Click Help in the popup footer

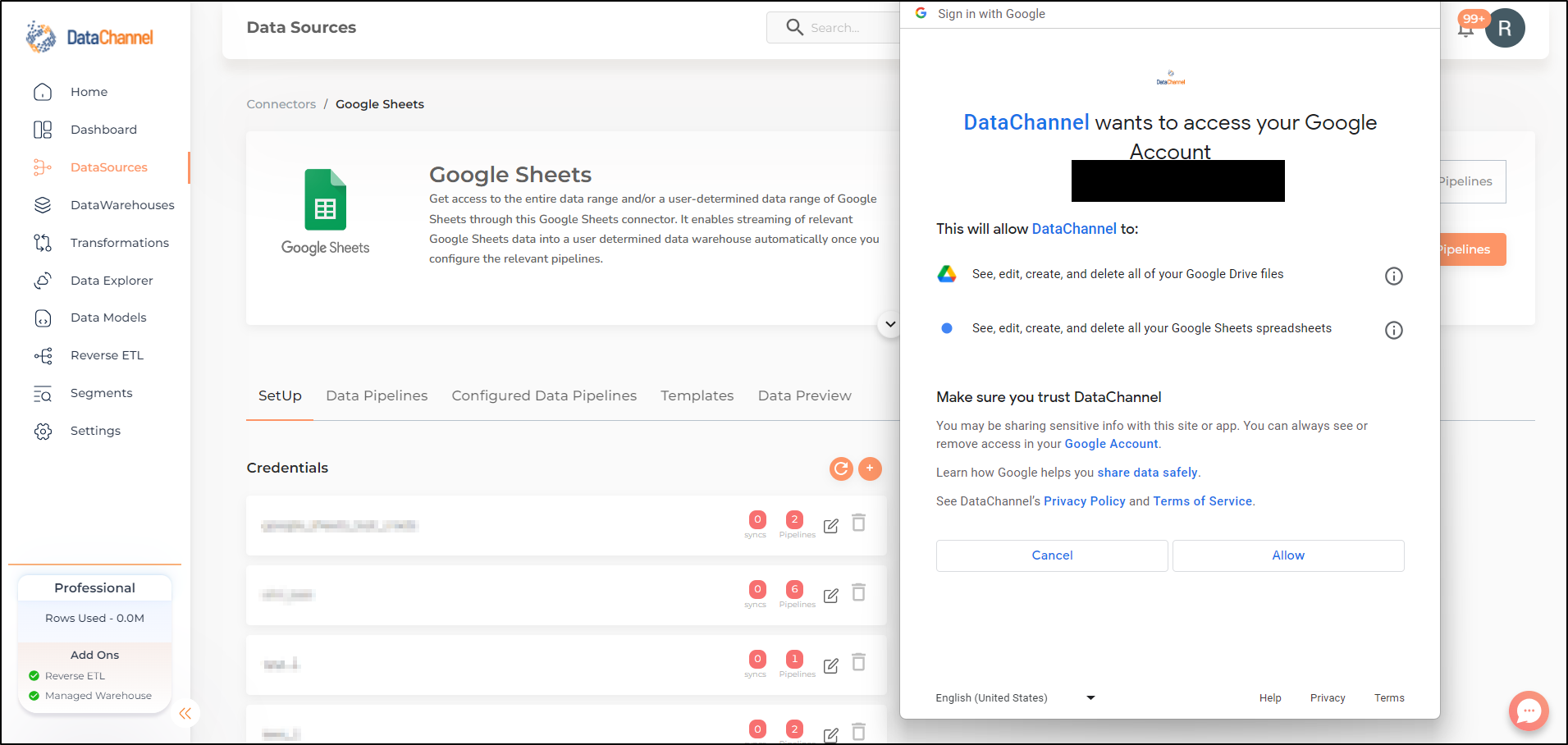(x=1270, y=698)
